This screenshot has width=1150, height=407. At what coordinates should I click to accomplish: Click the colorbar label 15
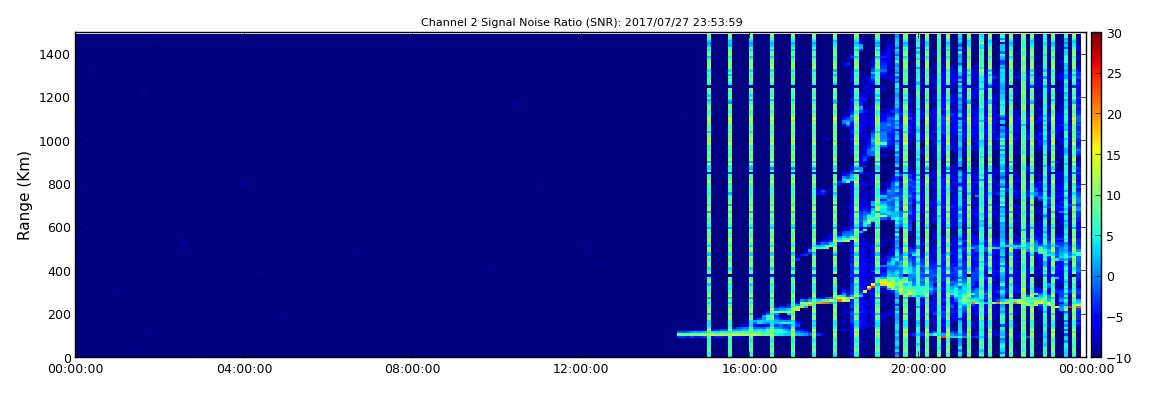(x=1114, y=155)
